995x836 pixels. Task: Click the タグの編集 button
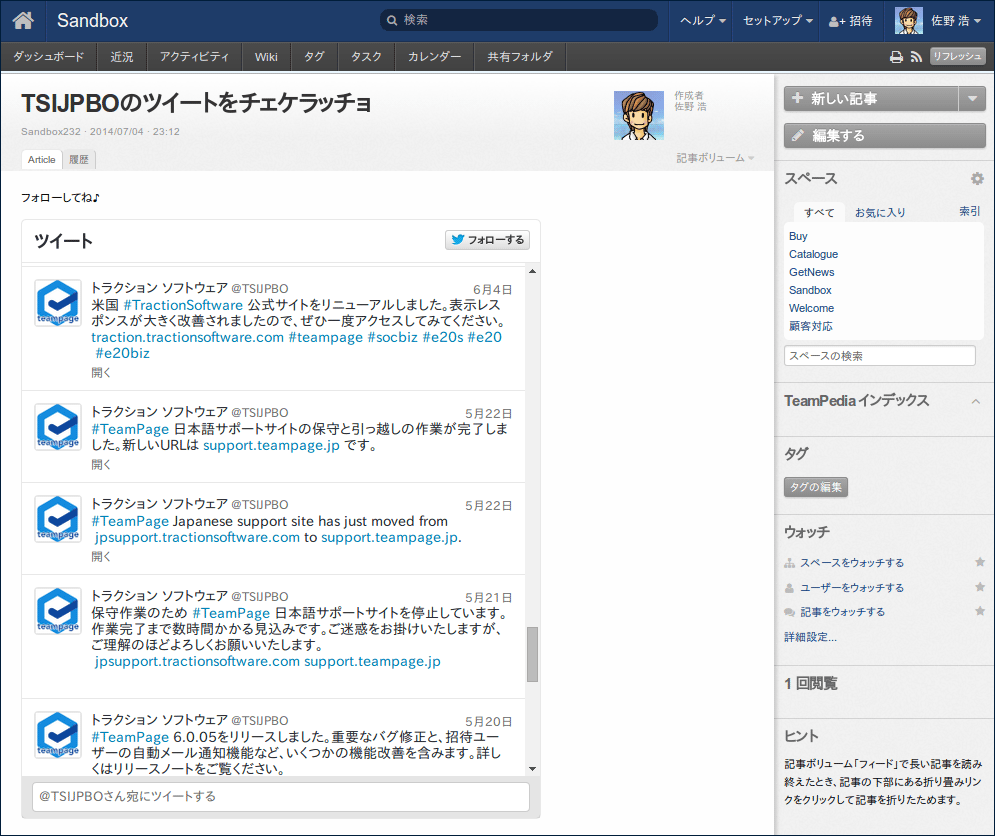(816, 487)
